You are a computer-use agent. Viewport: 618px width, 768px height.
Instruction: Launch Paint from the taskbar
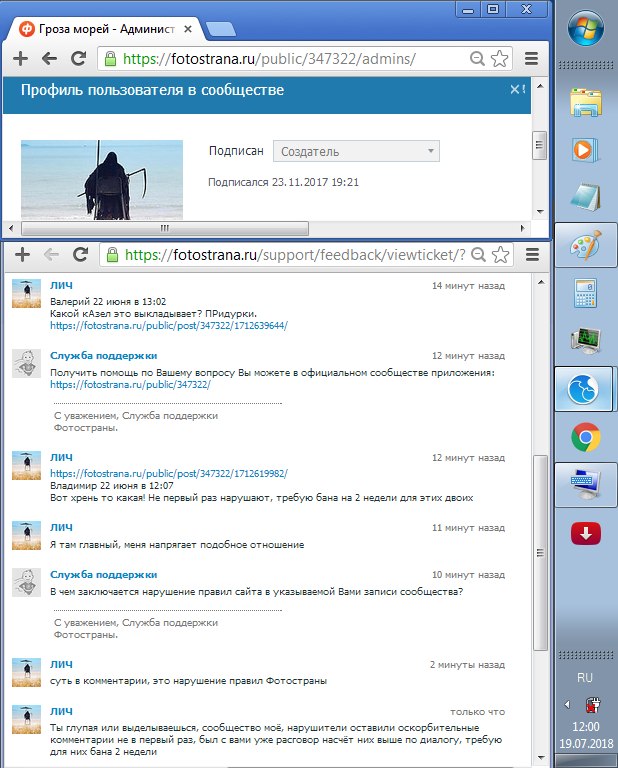(585, 247)
